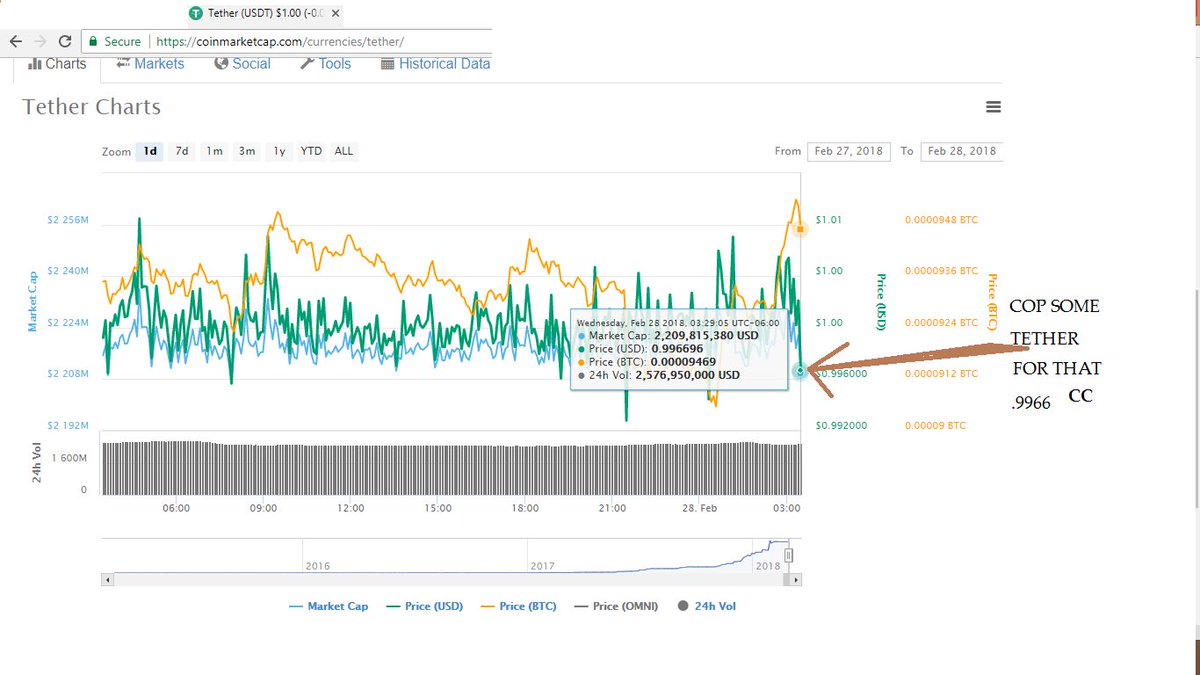Set zoom range to YTD
The width and height of the screenshot is (1200, 675).
[x=311, y=151]
